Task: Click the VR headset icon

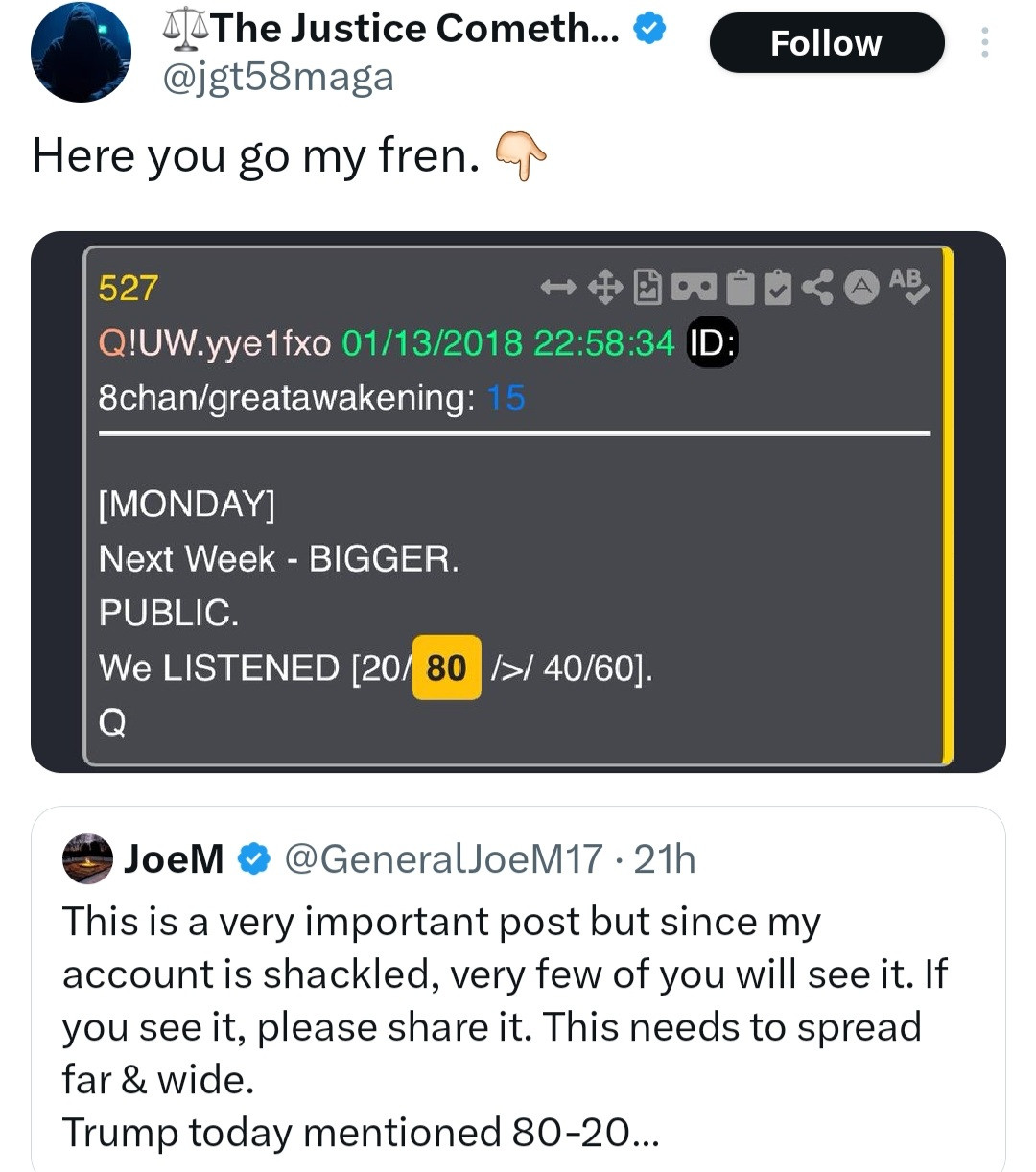Action: (694, 287)
